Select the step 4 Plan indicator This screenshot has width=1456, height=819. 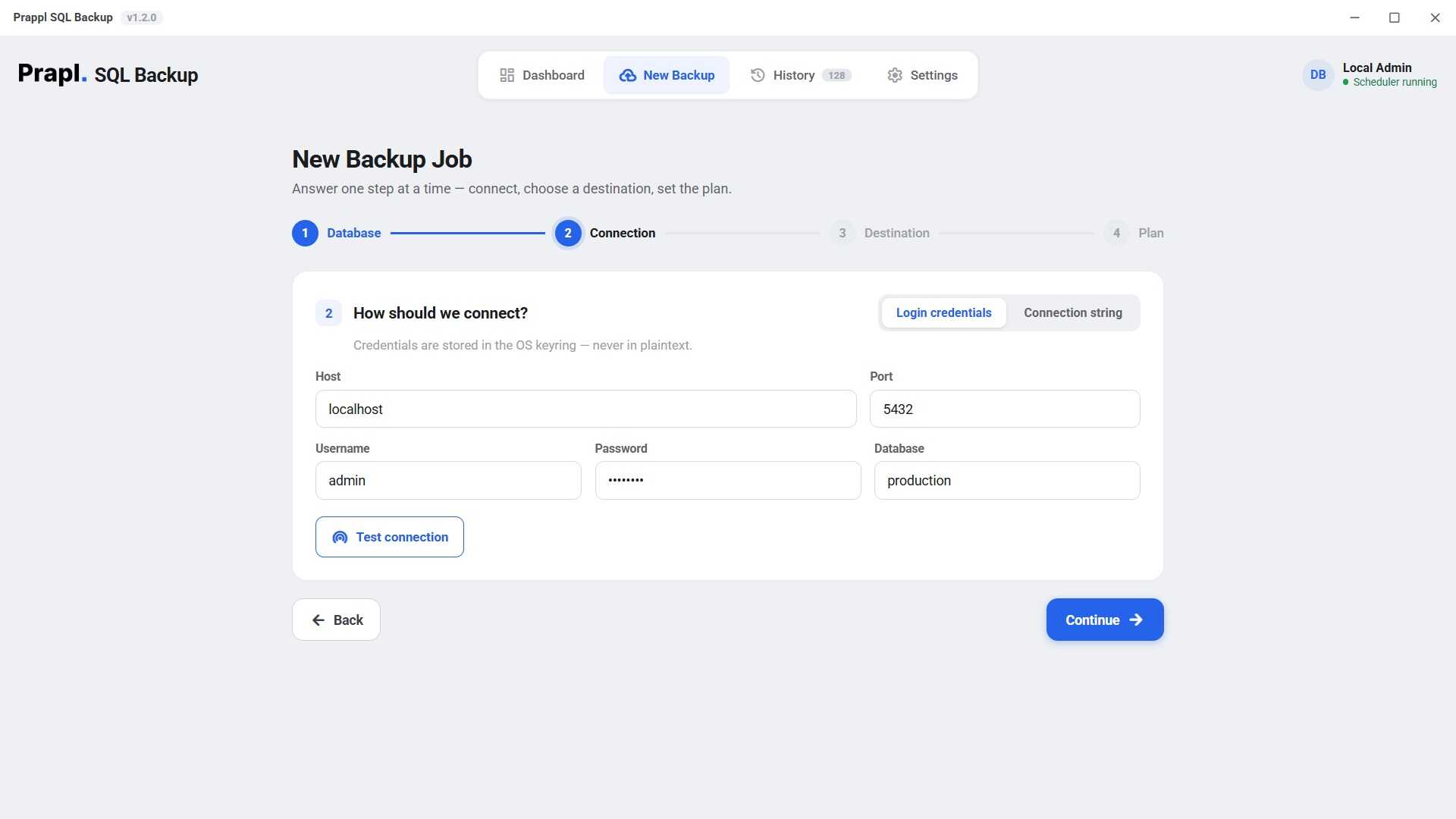coord(1134,233)
